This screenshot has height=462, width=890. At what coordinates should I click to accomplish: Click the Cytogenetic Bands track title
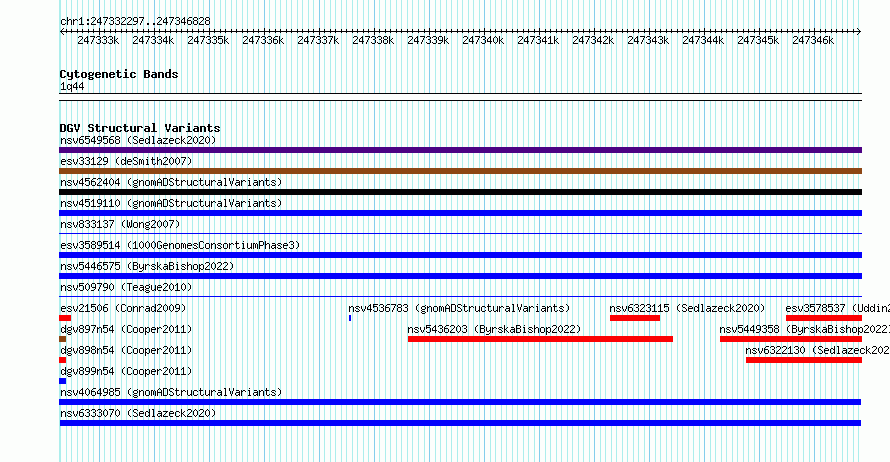pyautogui.click(x=119, y=74)
